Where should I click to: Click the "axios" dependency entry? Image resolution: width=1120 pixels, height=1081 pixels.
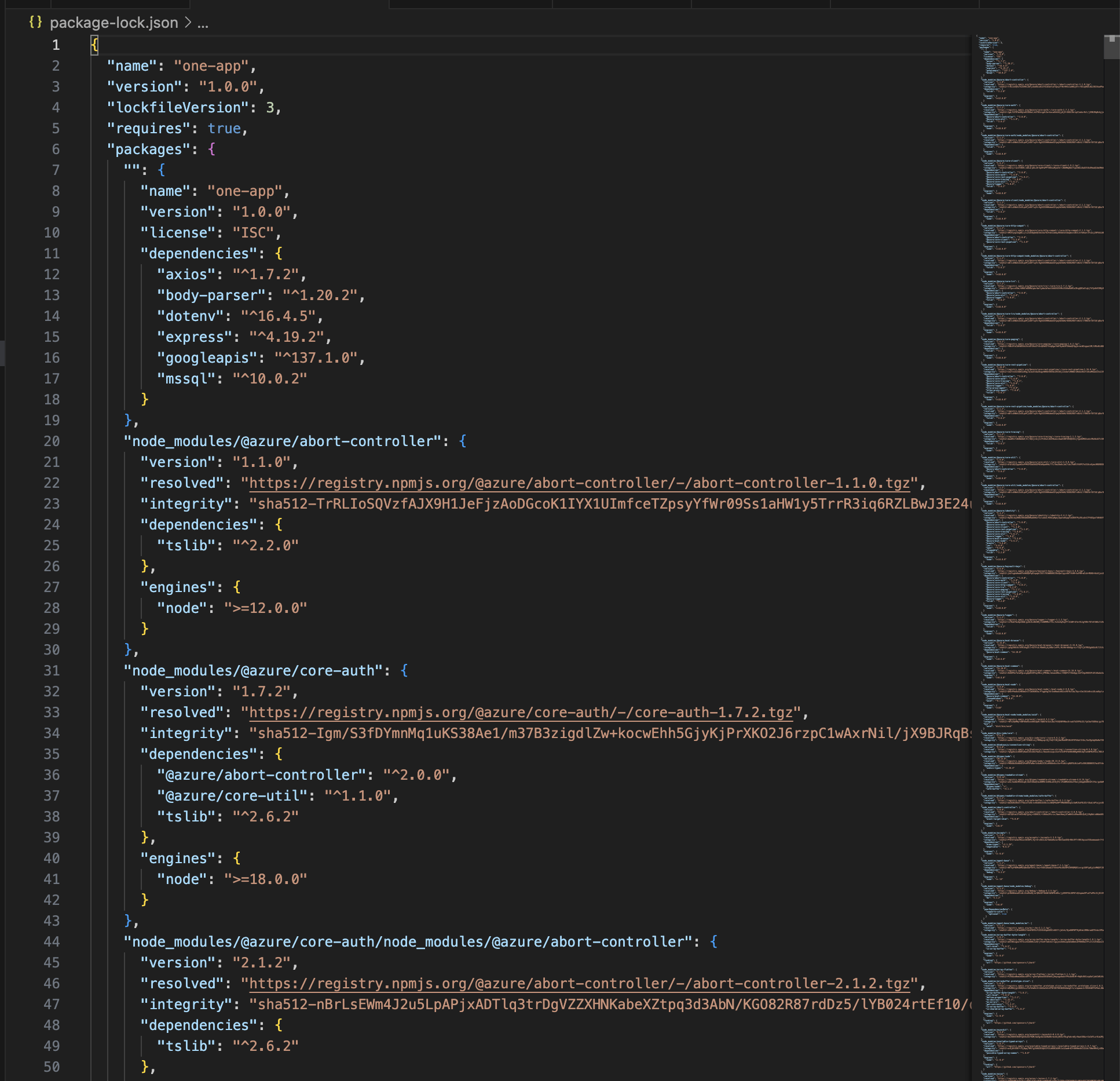(232, 274)
